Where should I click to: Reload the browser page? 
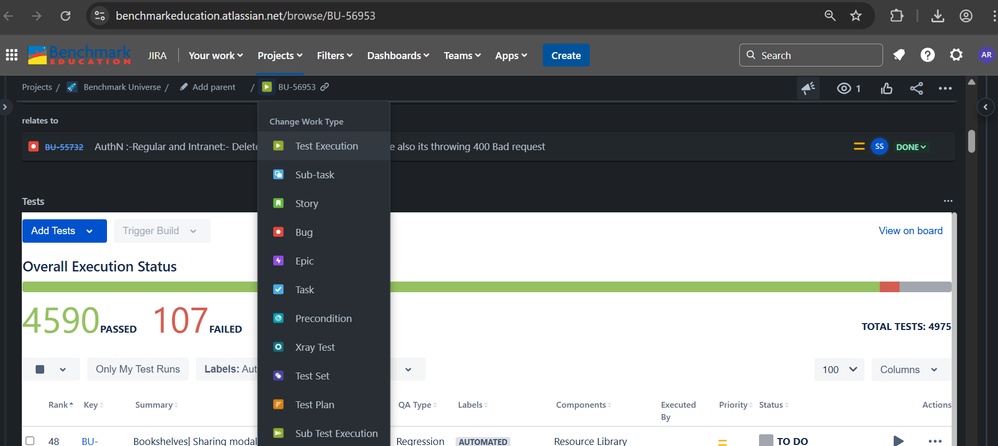point(65,16)
